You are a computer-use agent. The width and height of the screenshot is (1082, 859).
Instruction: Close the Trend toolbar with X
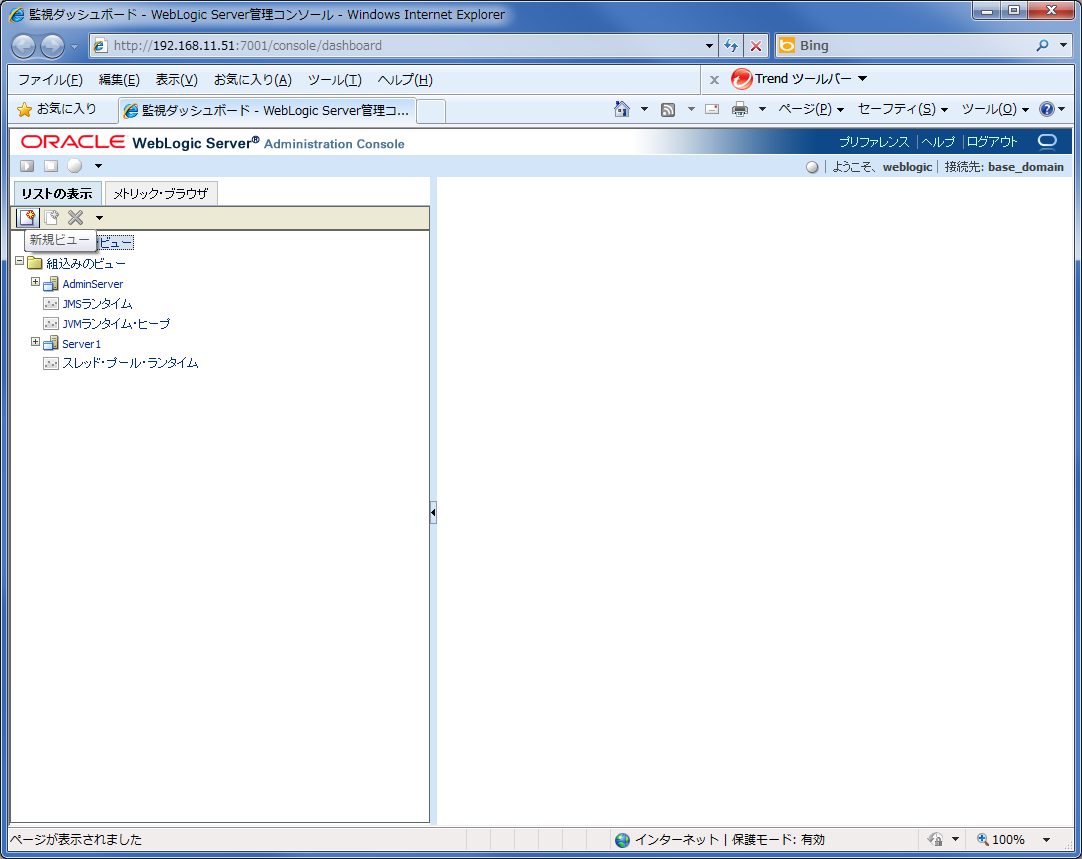point(714,80)
